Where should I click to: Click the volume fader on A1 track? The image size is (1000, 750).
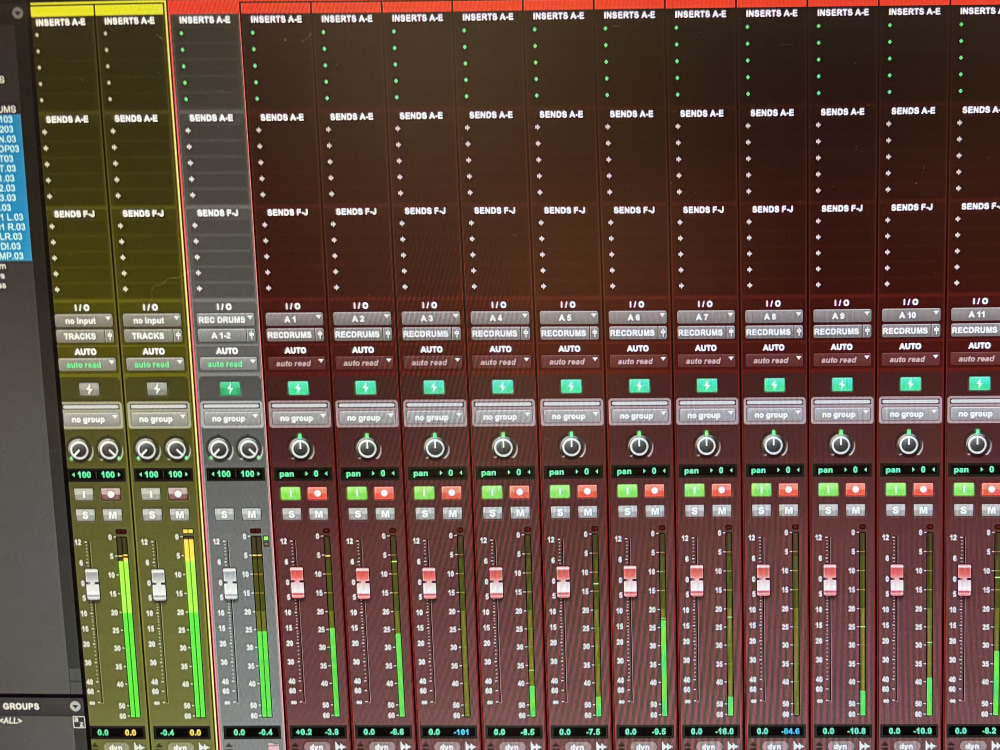(x=297, y=582)
